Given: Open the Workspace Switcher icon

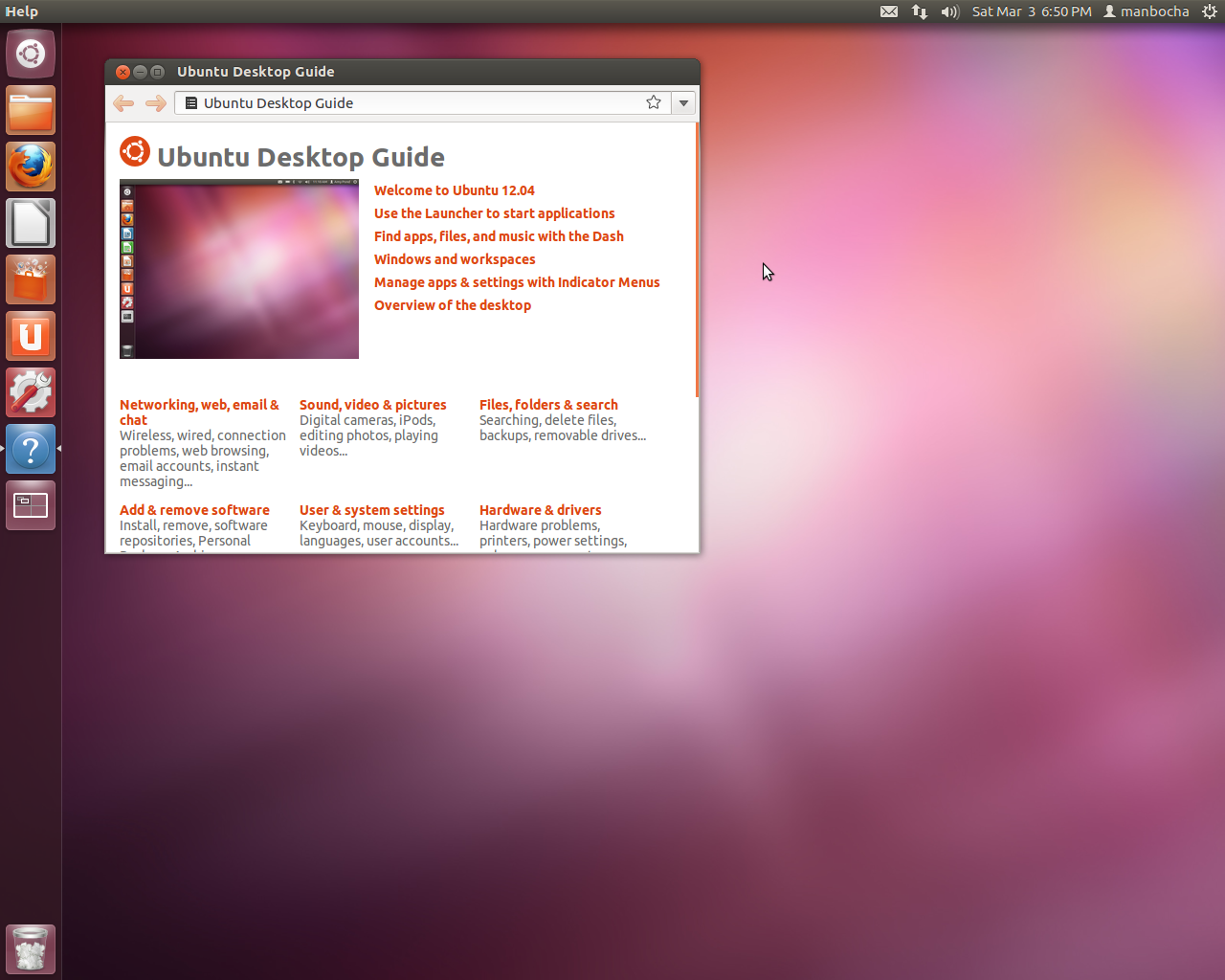Looking at the screenshot, I should coord(31,505).
